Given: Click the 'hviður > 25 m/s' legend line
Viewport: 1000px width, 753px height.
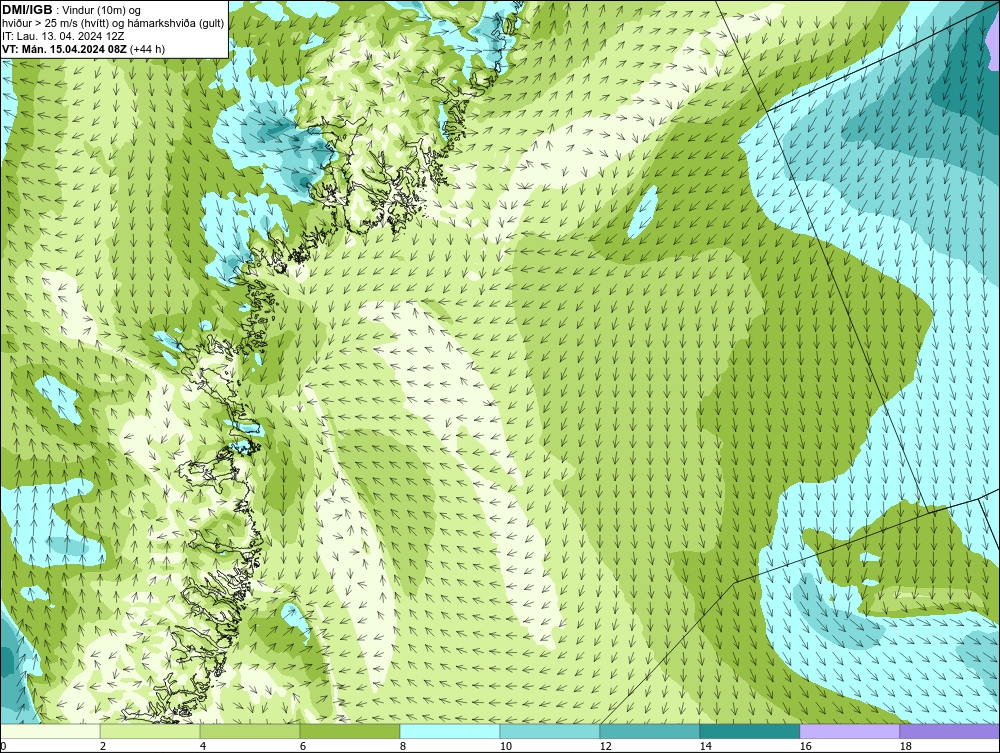Looking at the screenshot, I should (x=114, y=24).
